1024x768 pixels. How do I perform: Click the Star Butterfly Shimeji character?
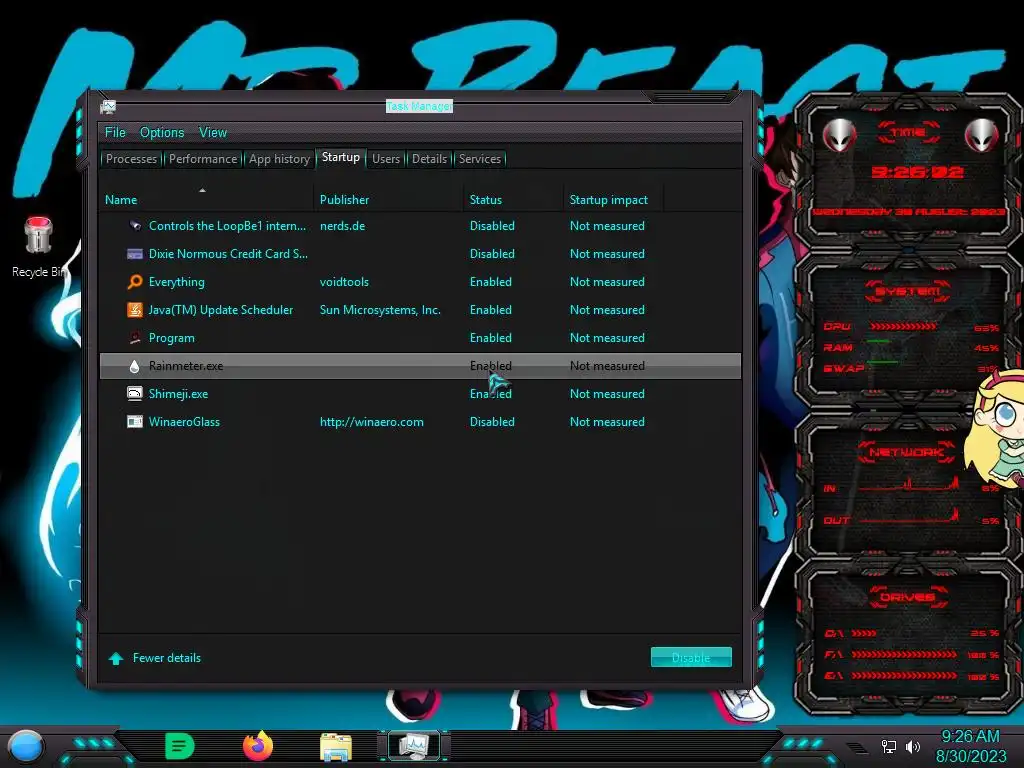pyautogui.click(x=996, y=431)
